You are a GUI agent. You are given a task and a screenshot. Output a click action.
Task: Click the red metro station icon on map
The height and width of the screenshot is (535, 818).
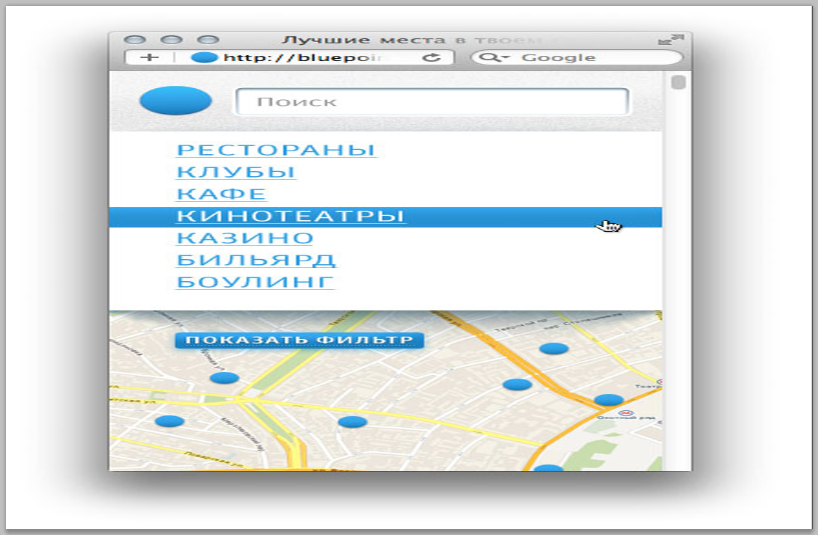(625, 412)
